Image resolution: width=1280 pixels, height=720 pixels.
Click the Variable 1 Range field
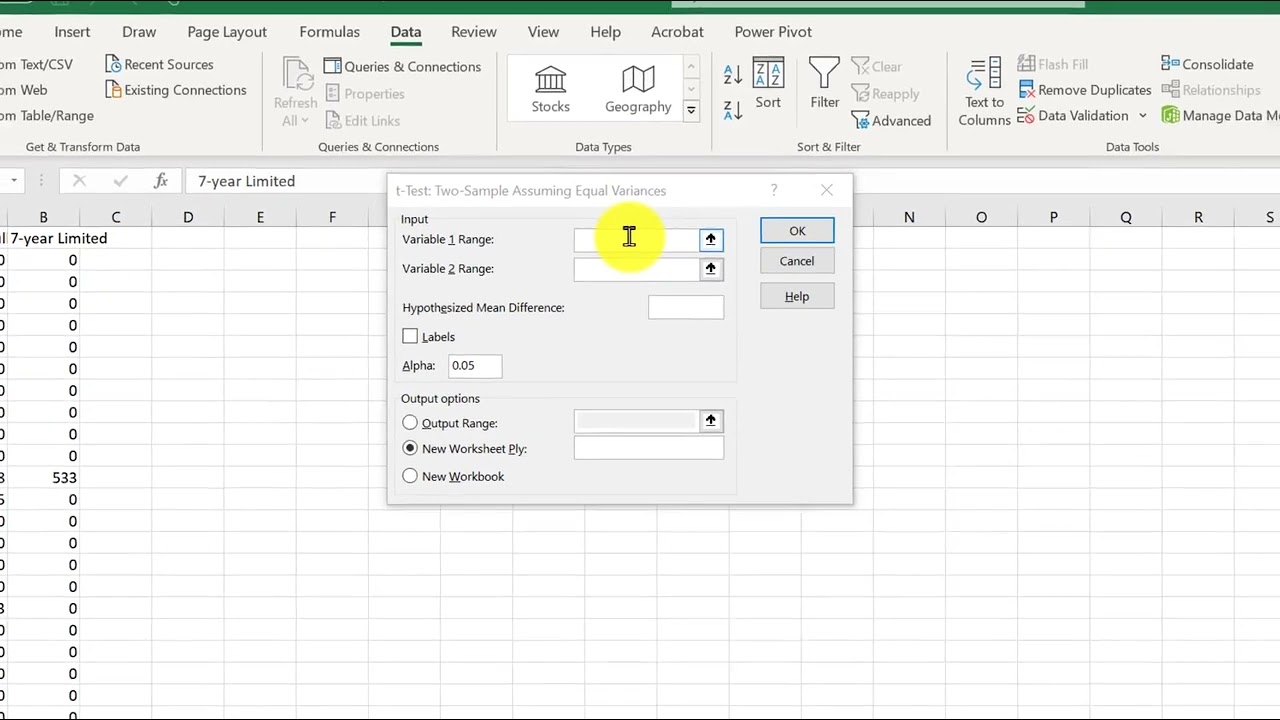coord(637,240)
